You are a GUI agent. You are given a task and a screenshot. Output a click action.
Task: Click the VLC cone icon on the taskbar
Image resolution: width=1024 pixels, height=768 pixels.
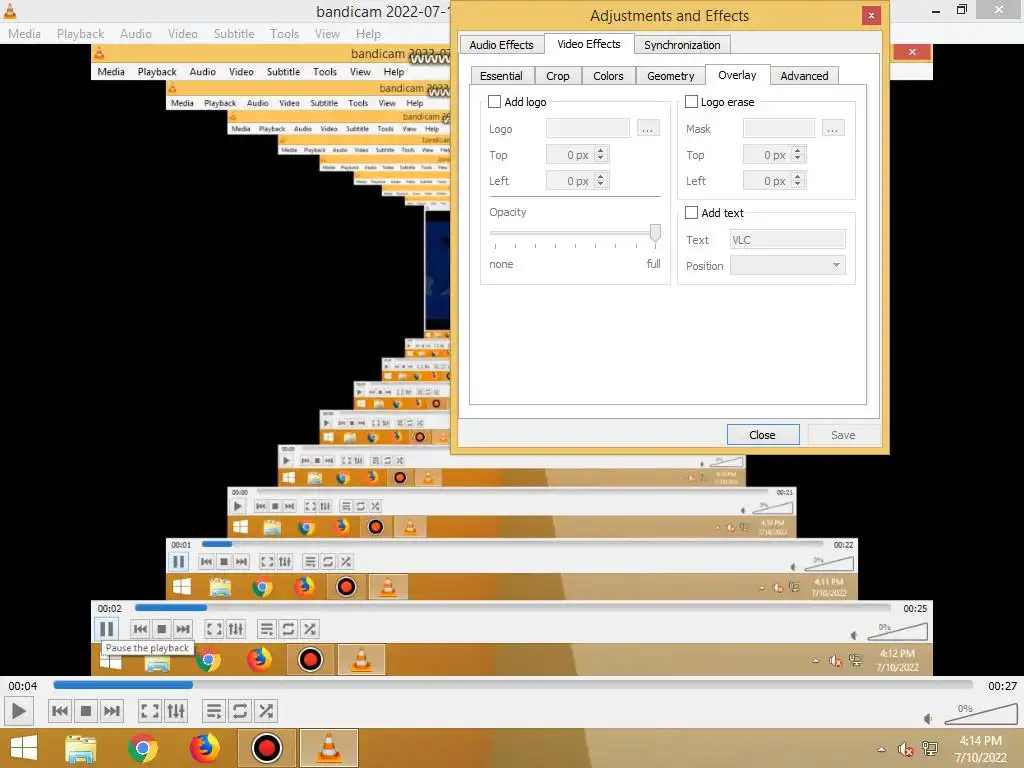[328, 748]
